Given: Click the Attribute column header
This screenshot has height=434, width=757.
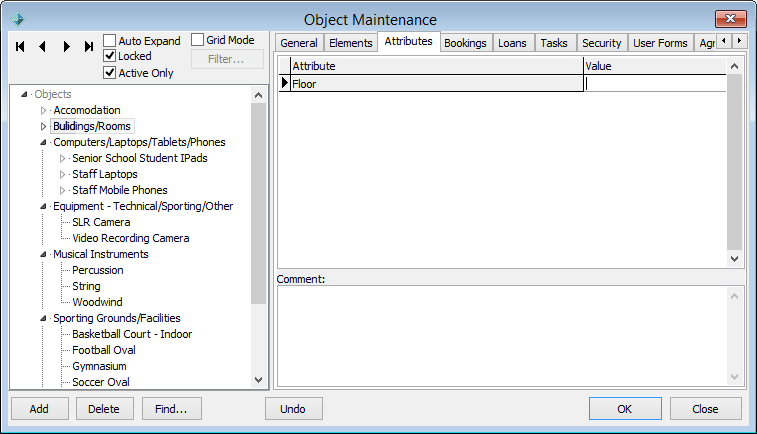Looking at the screenshot, I should tap(436, 66).
